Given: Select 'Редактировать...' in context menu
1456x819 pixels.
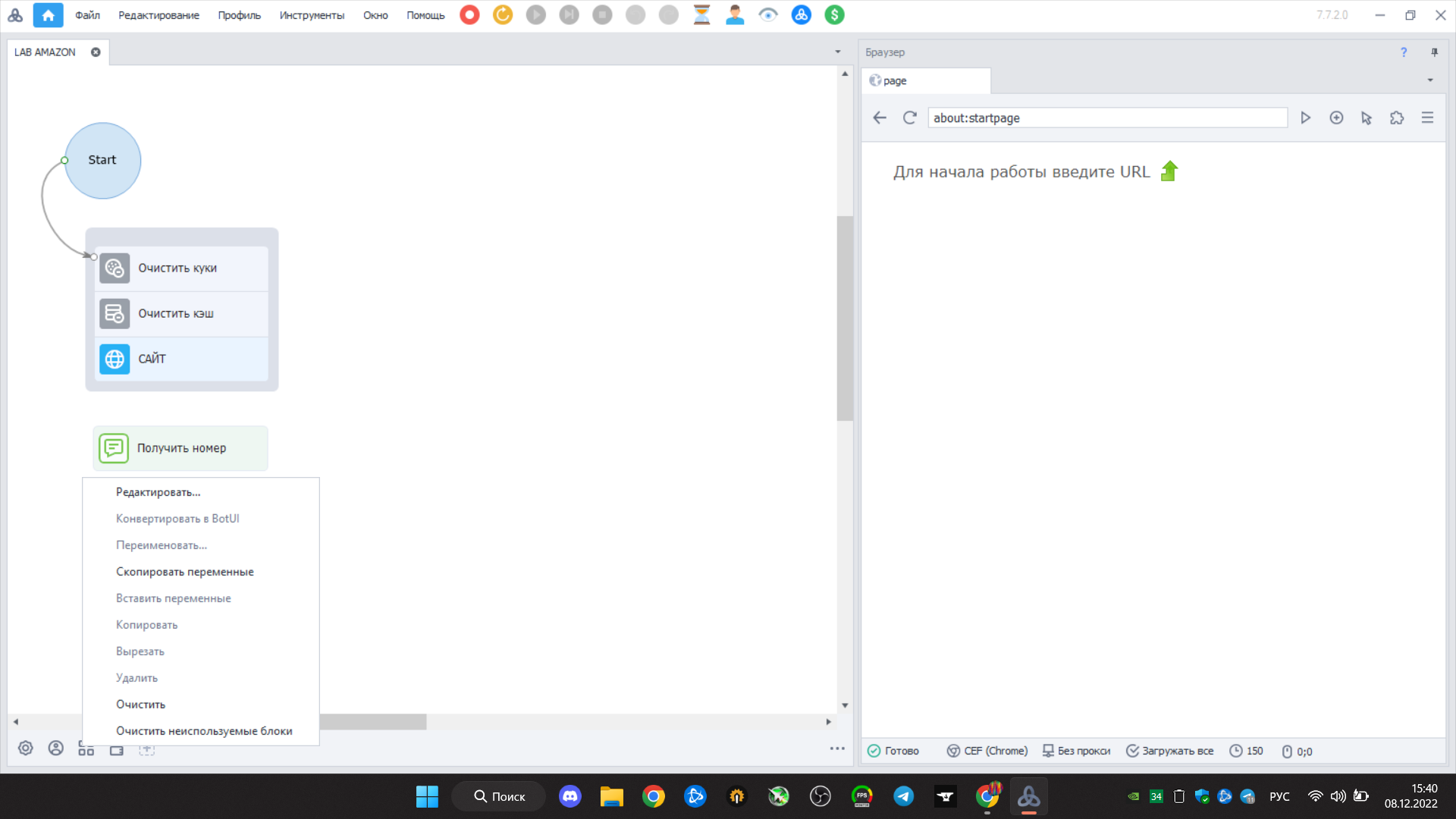Looking at the screenshot, I should [158, 492].
